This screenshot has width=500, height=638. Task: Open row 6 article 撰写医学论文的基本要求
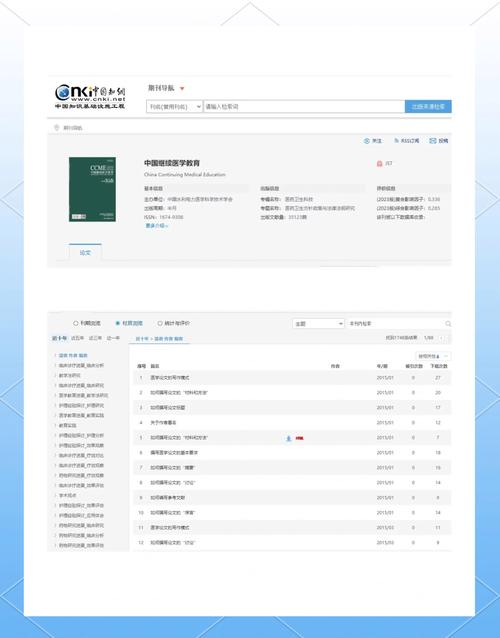tap(174, 452)
